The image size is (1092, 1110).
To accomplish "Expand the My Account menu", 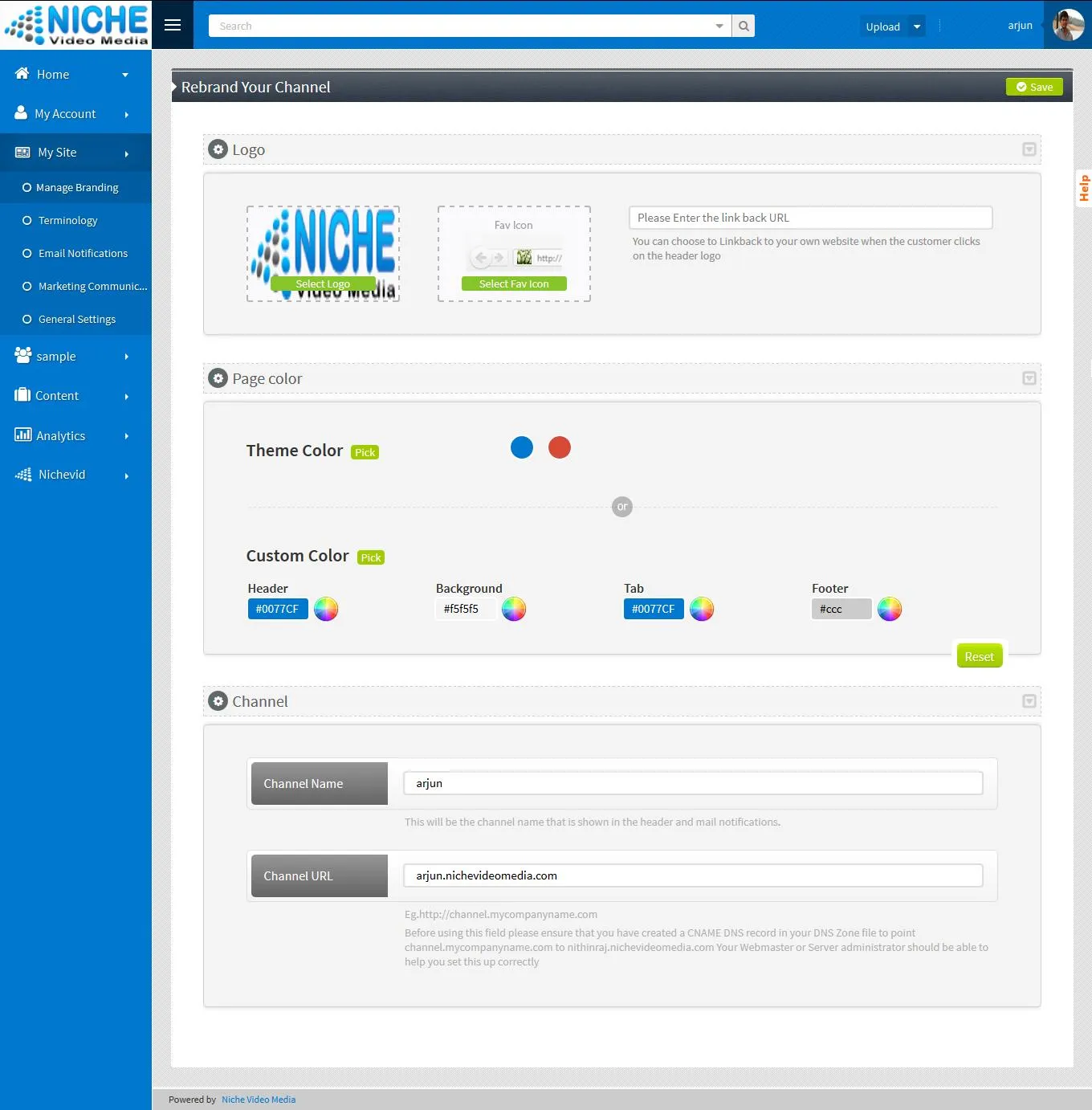I will [65, 113].
